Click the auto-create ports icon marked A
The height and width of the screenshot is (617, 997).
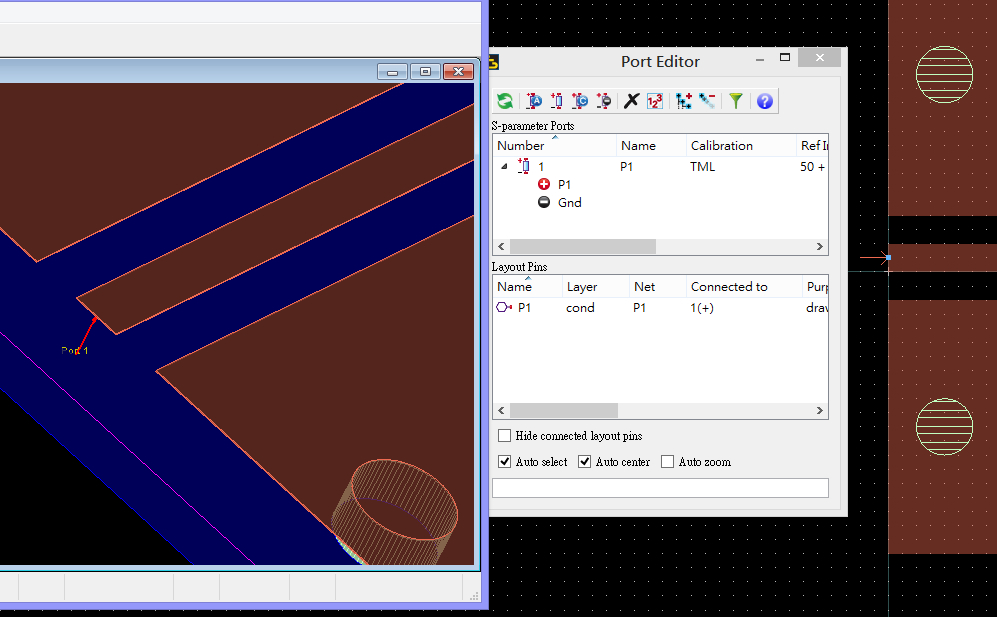pyautogui.click(x=534, y=101)
